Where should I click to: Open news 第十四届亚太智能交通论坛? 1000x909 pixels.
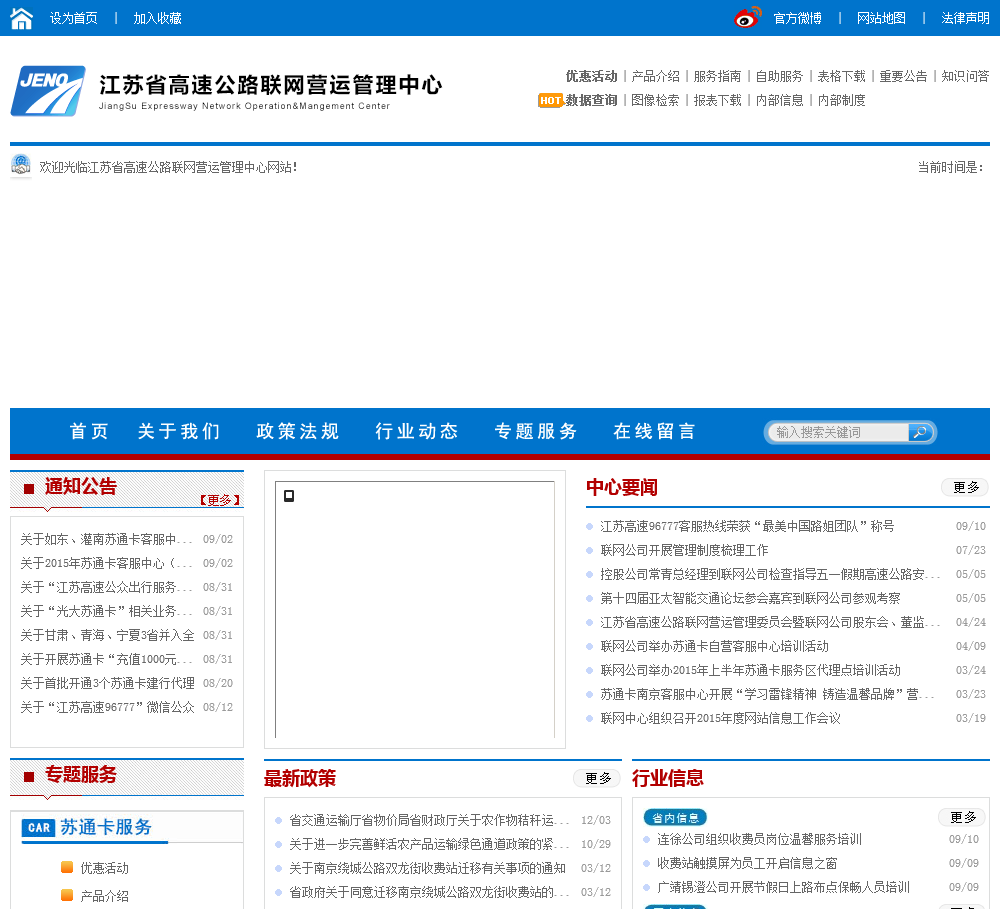[x=750, y=598]
